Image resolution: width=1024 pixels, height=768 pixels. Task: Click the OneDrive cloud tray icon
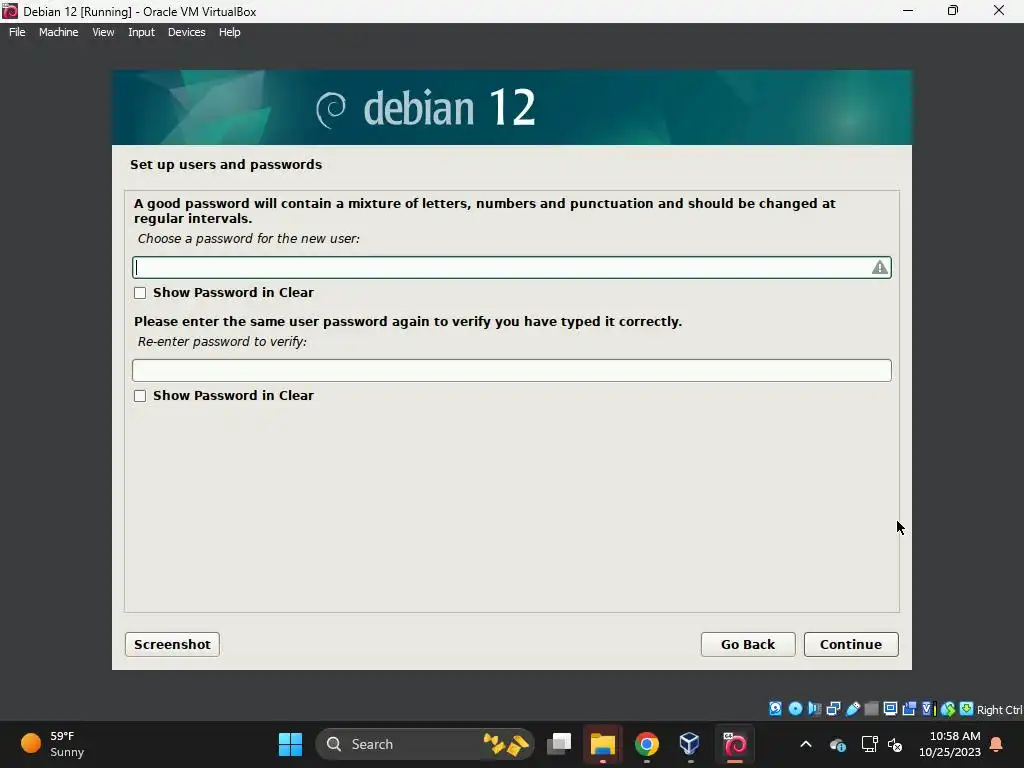pyautogui.click(x=837, y=744)
